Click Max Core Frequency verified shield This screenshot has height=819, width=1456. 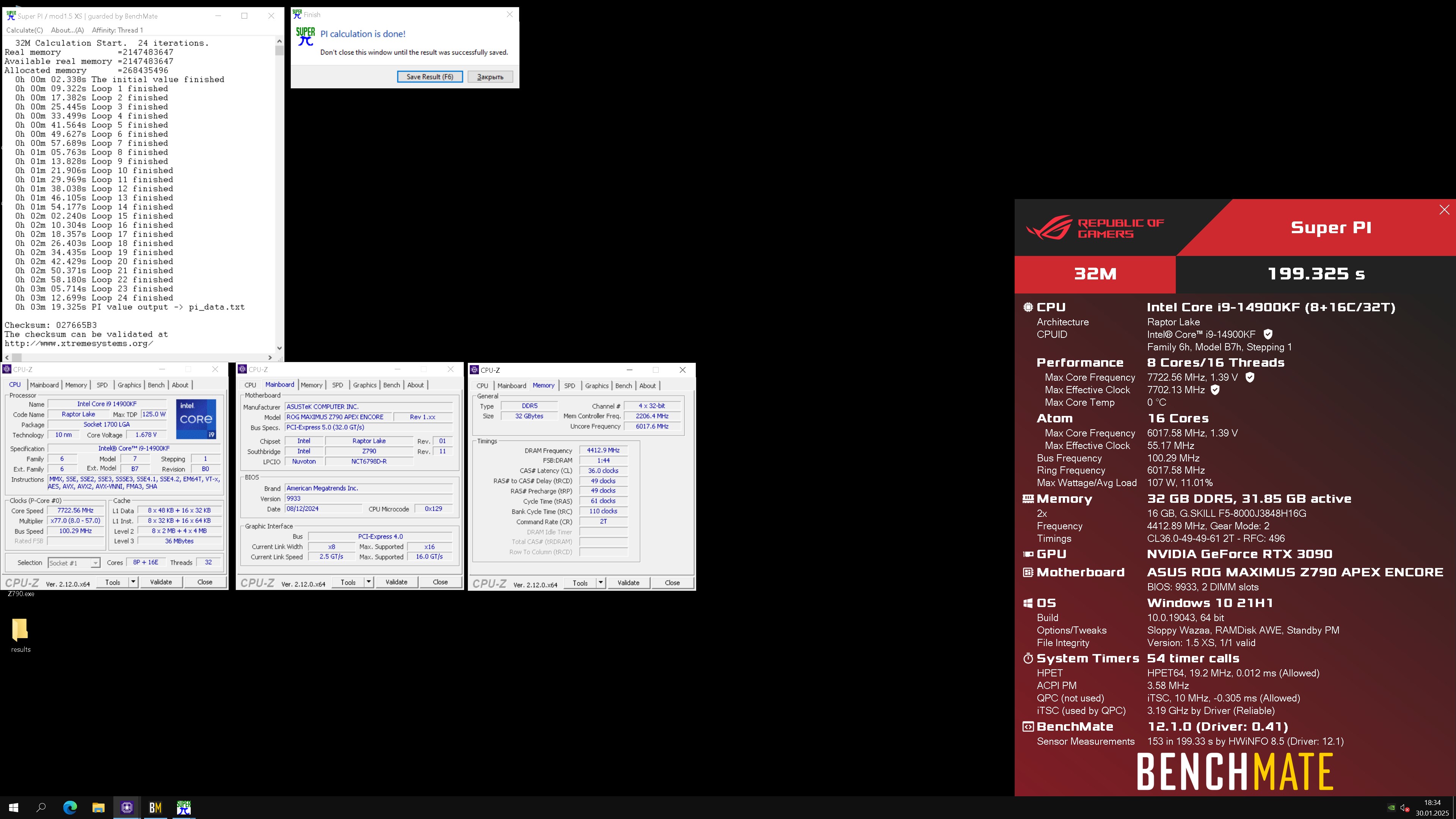1250,377
